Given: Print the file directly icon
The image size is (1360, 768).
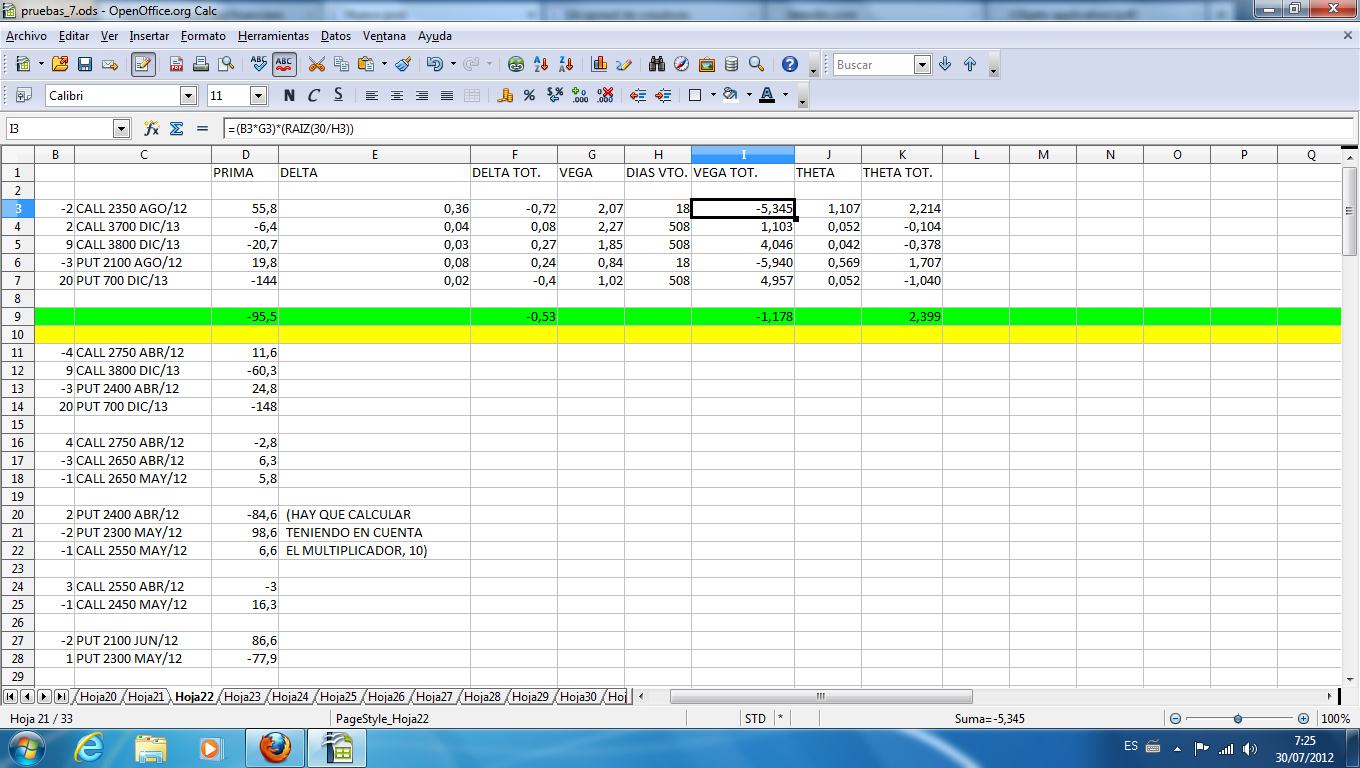Looking at the screenshot, I should tap(201, 64).
